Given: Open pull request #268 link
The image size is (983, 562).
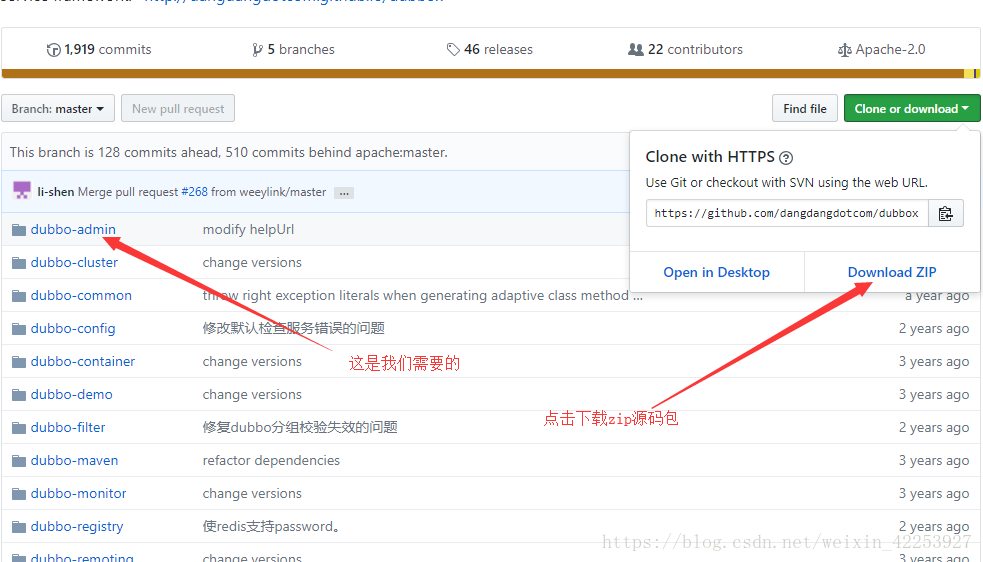Looking at the screenshot, I should coord(194,192).
